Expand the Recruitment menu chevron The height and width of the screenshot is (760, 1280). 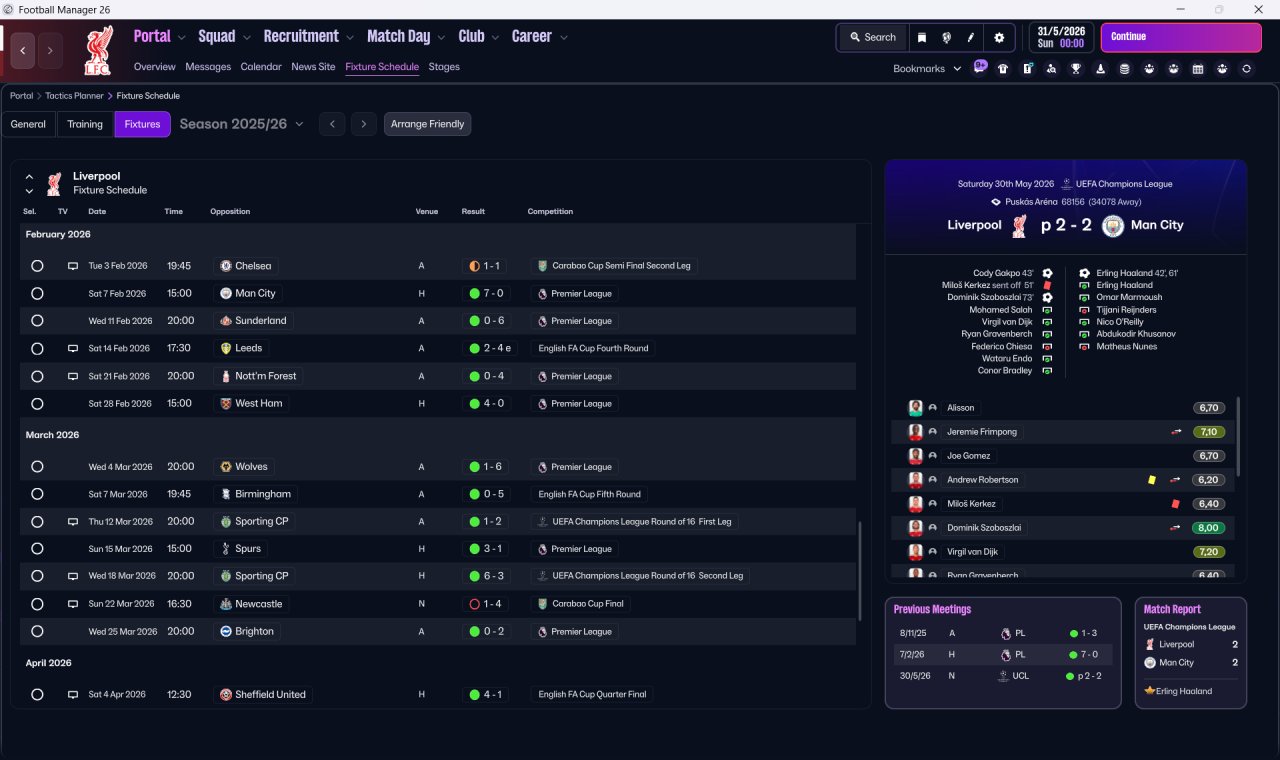click(350, 38)
